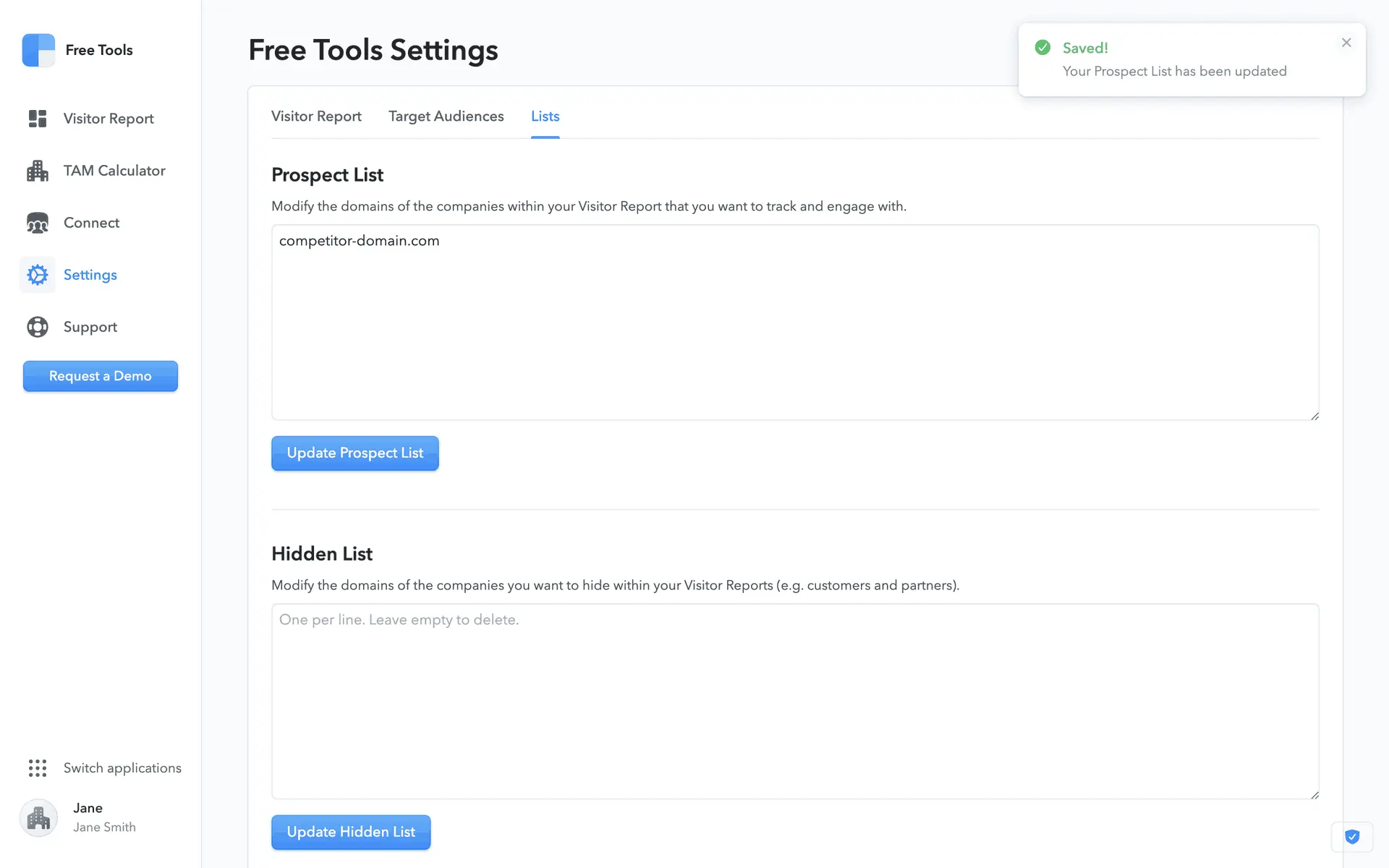1389x868 pixels.
Task: Click the blue shield badge icon
Action: pyautogui.click(x=1352, y=837)
